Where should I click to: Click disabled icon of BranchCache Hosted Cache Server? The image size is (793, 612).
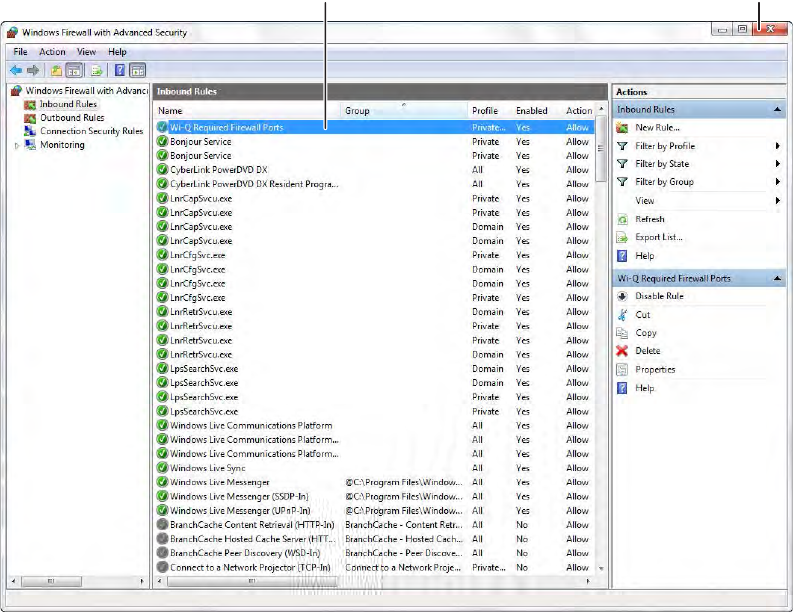coord(162,539)
